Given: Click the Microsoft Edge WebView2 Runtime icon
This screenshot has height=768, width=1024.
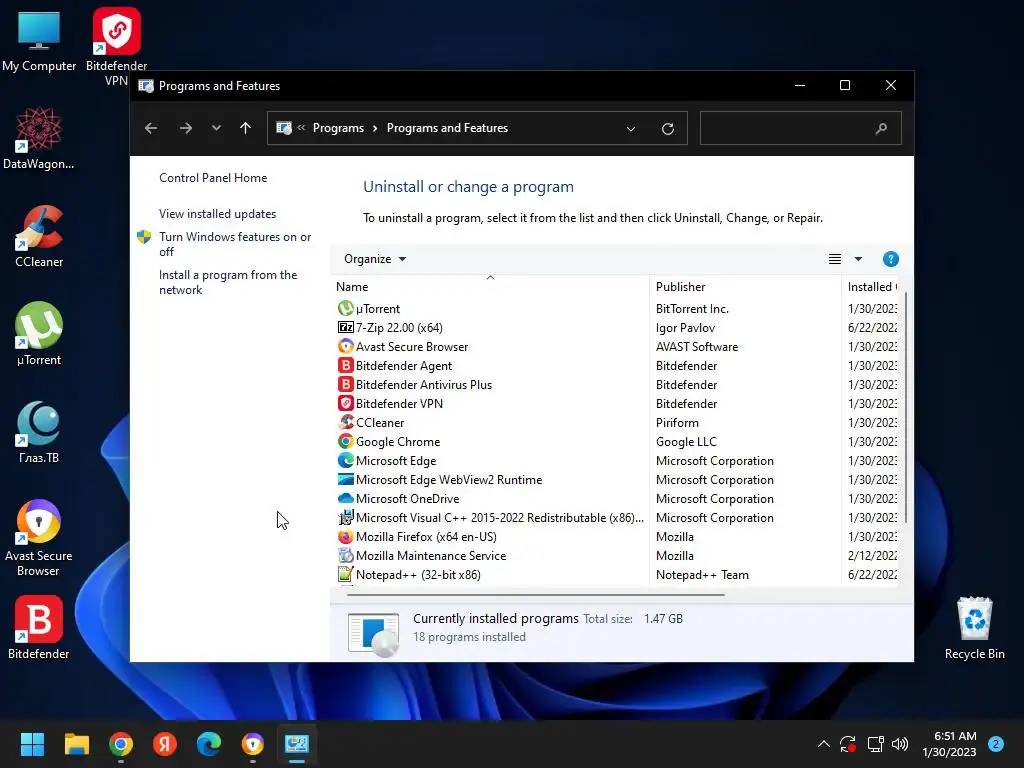Looking at the screenshot, I should click(x=345, y=479).
